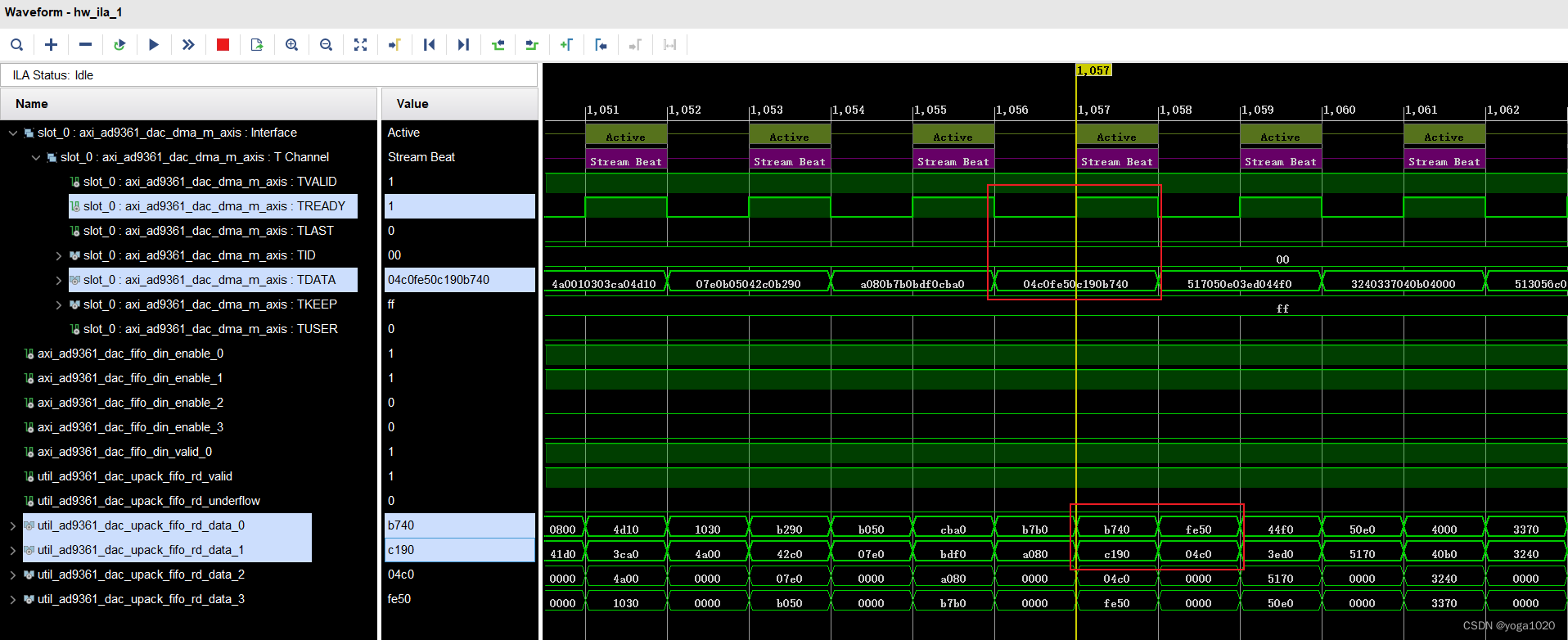Click the ILA Status Idle field

click(269, 75)
